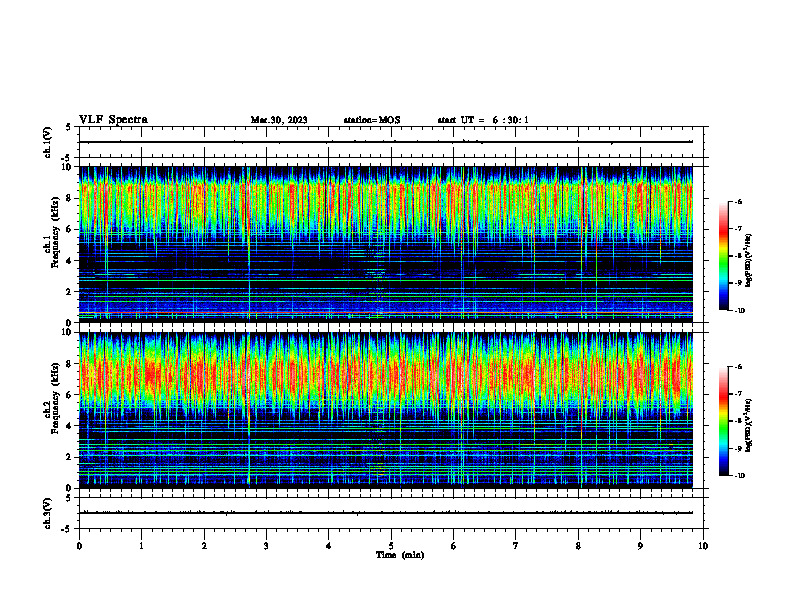Click the "station=MOS" header label
This screenshot has width=792, height=612.
click(x=372, y=120)
